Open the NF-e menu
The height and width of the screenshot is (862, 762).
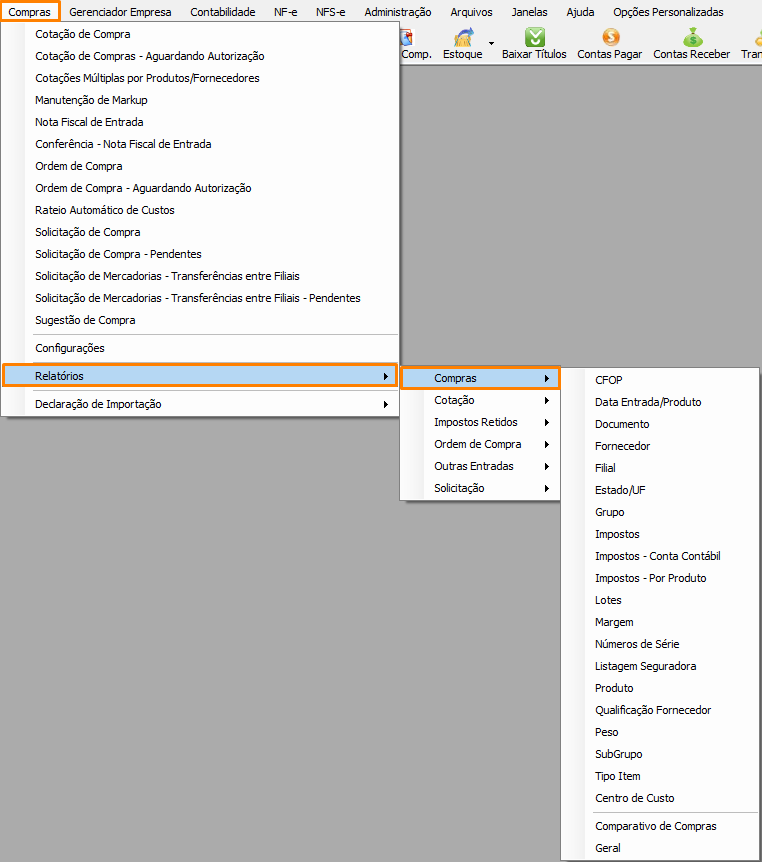[285, 12]
